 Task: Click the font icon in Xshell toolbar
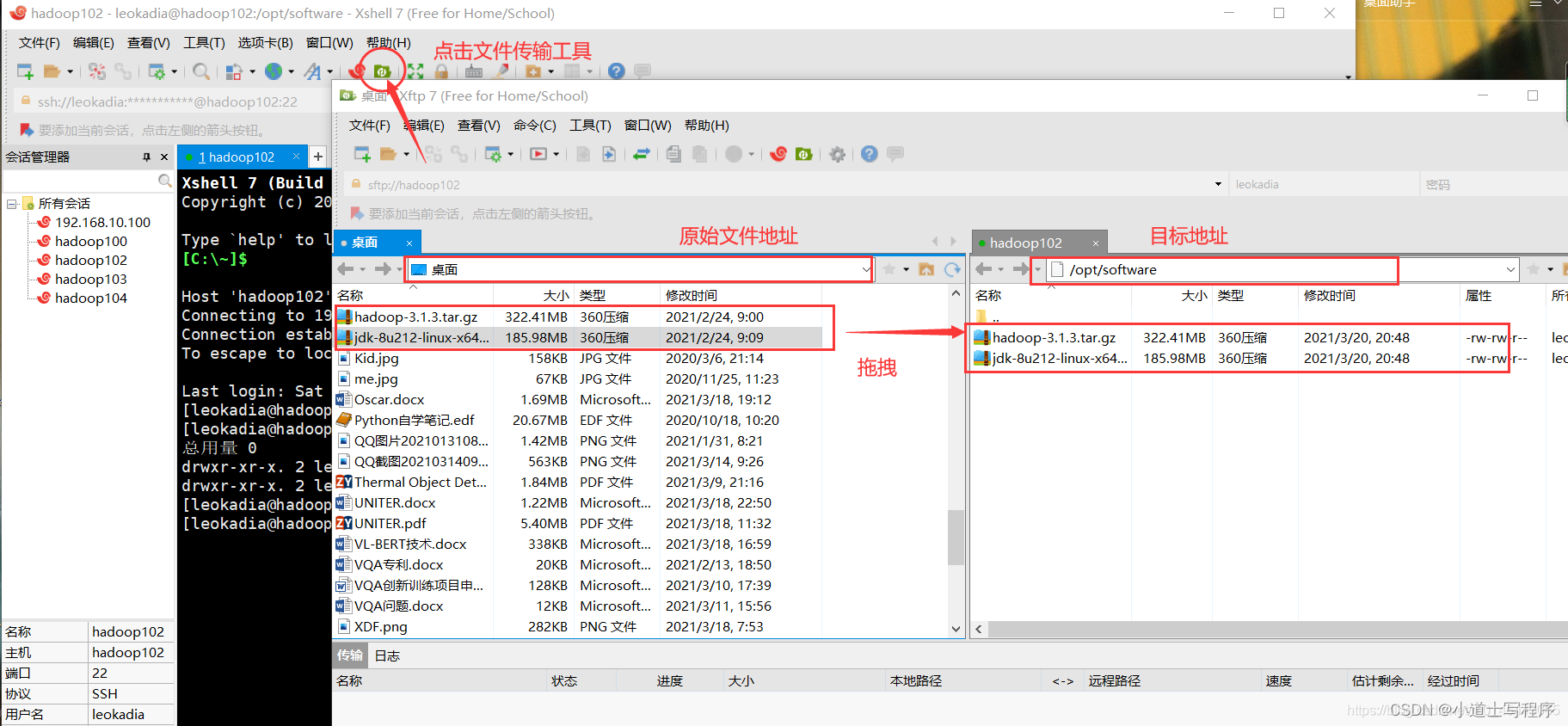pos(312,71)
